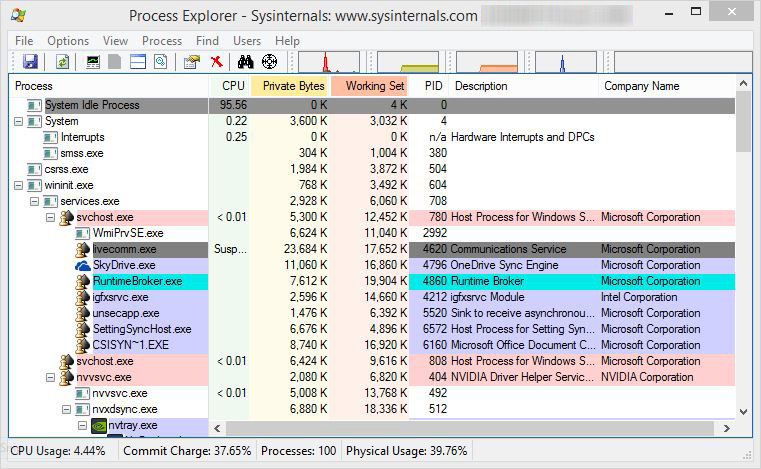
Task: Click the igfxsrvc.exe process icon
Action: [83, 297]
